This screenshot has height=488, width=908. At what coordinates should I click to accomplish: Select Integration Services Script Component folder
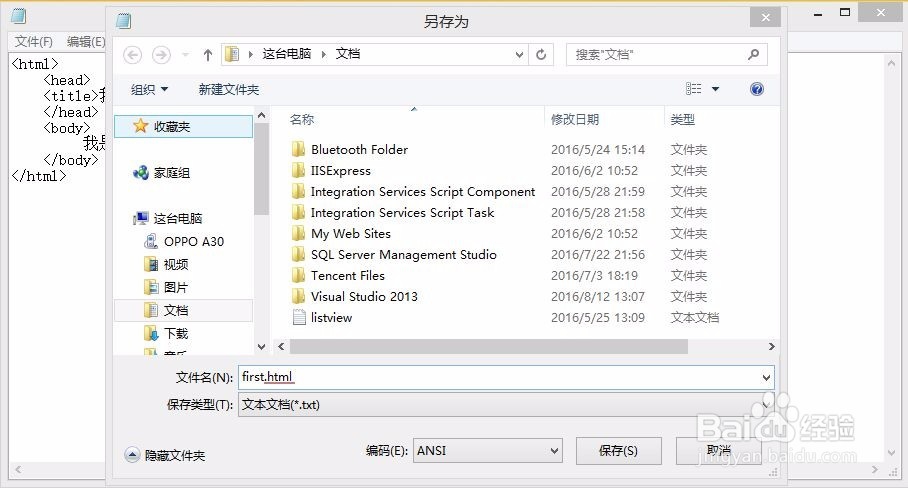[x=423, y=192]
